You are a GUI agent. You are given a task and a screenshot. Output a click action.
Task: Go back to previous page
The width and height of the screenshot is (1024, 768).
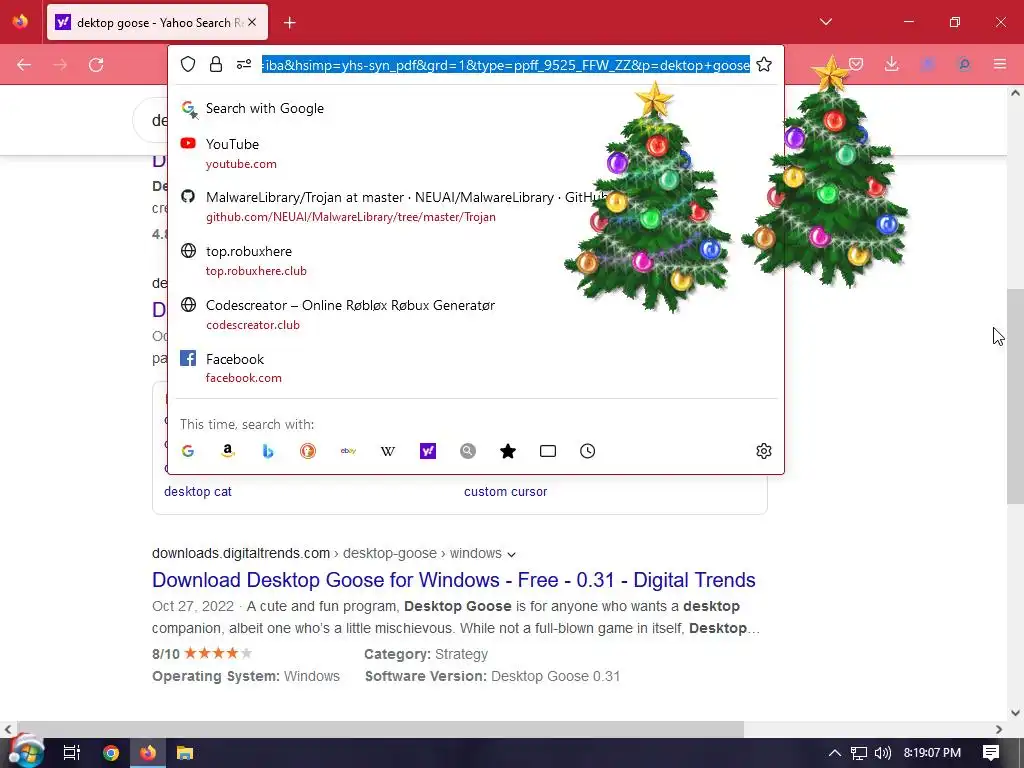24,65
